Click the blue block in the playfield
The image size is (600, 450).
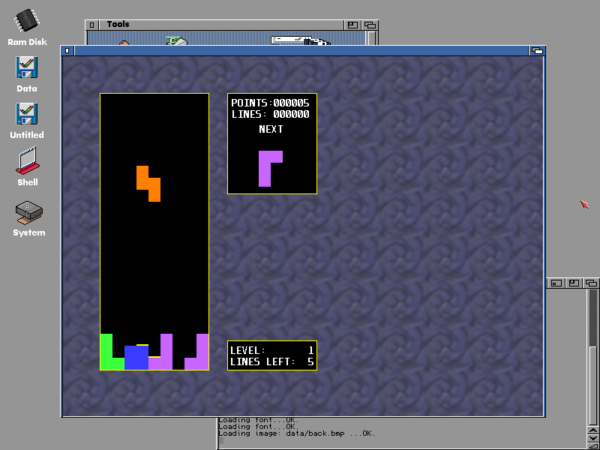[136, 357]
